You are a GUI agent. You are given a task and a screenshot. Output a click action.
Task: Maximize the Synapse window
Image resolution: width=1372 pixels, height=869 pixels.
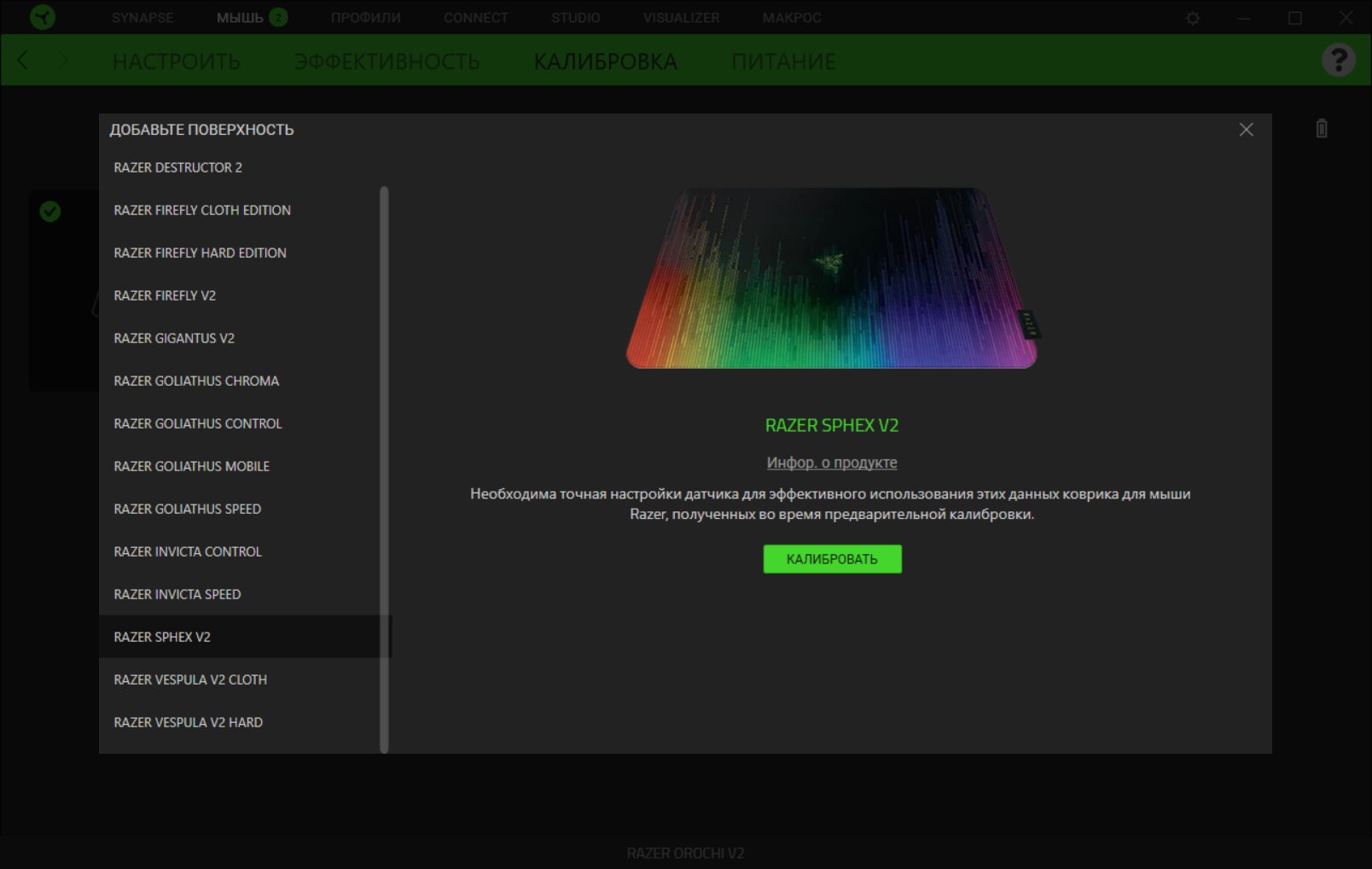(x=1295, y=18)
